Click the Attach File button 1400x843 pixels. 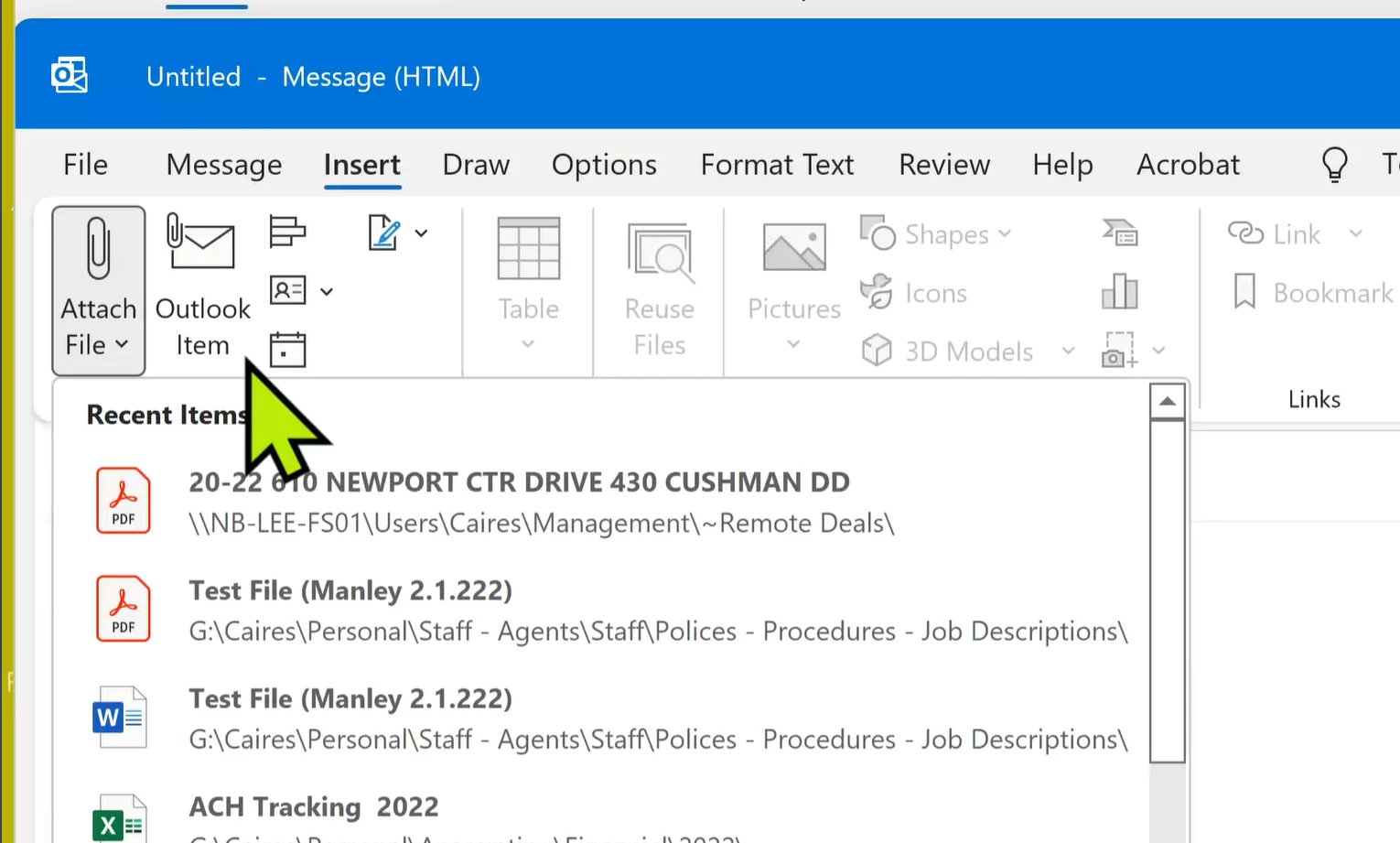[x=99, y=290]
